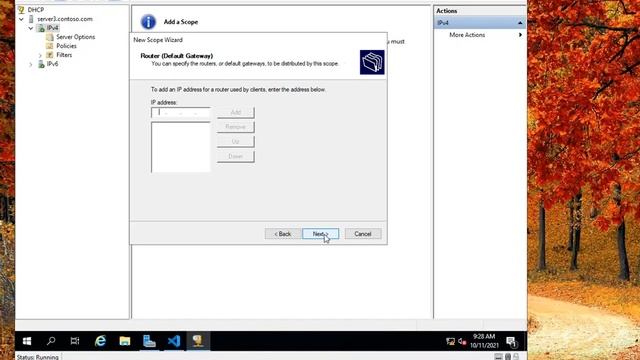Click the network tray icon
The width and height of the screenshot is (640, 360).
(x=450, y=341)
